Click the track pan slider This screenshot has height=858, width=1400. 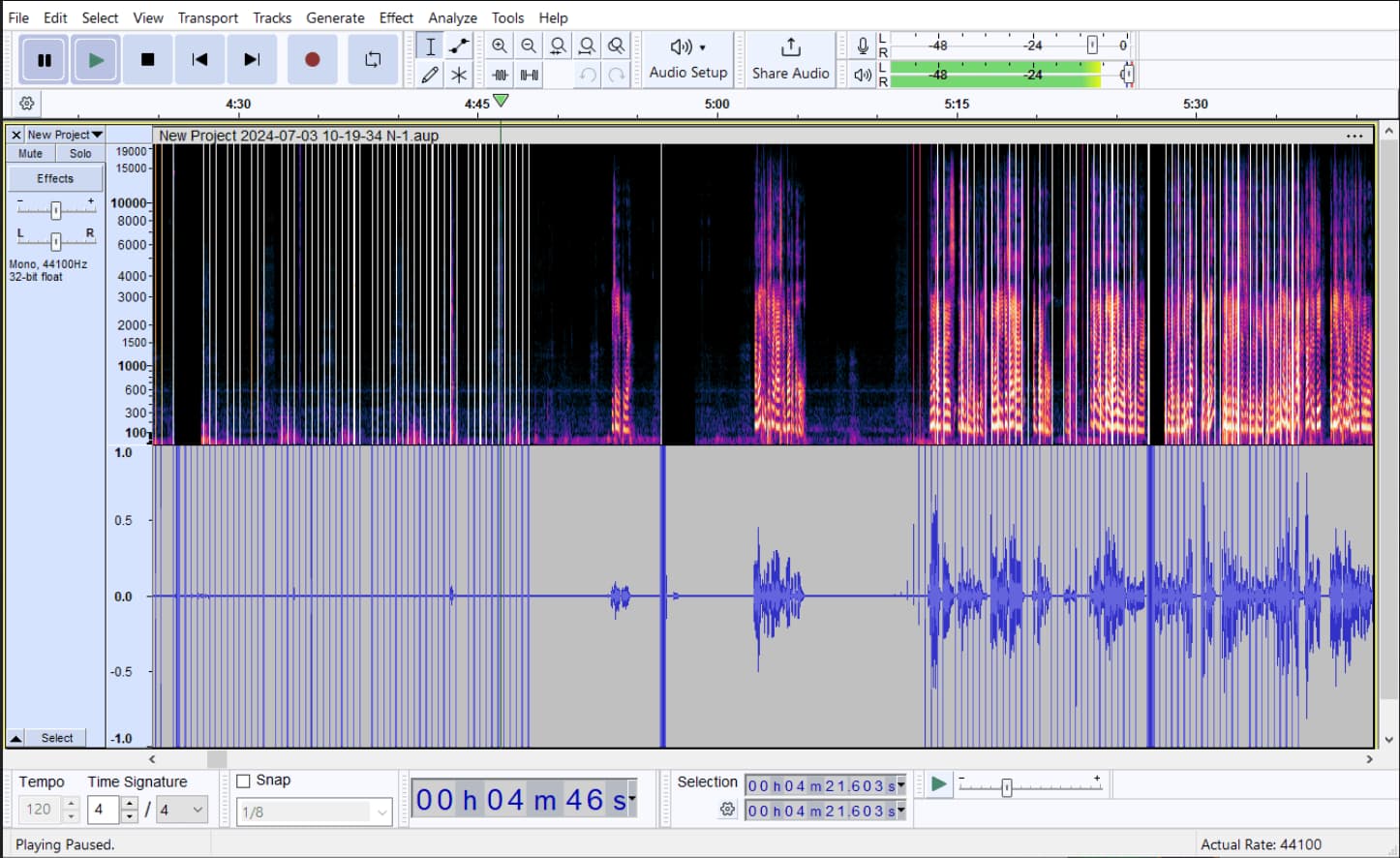coord(56,241)
